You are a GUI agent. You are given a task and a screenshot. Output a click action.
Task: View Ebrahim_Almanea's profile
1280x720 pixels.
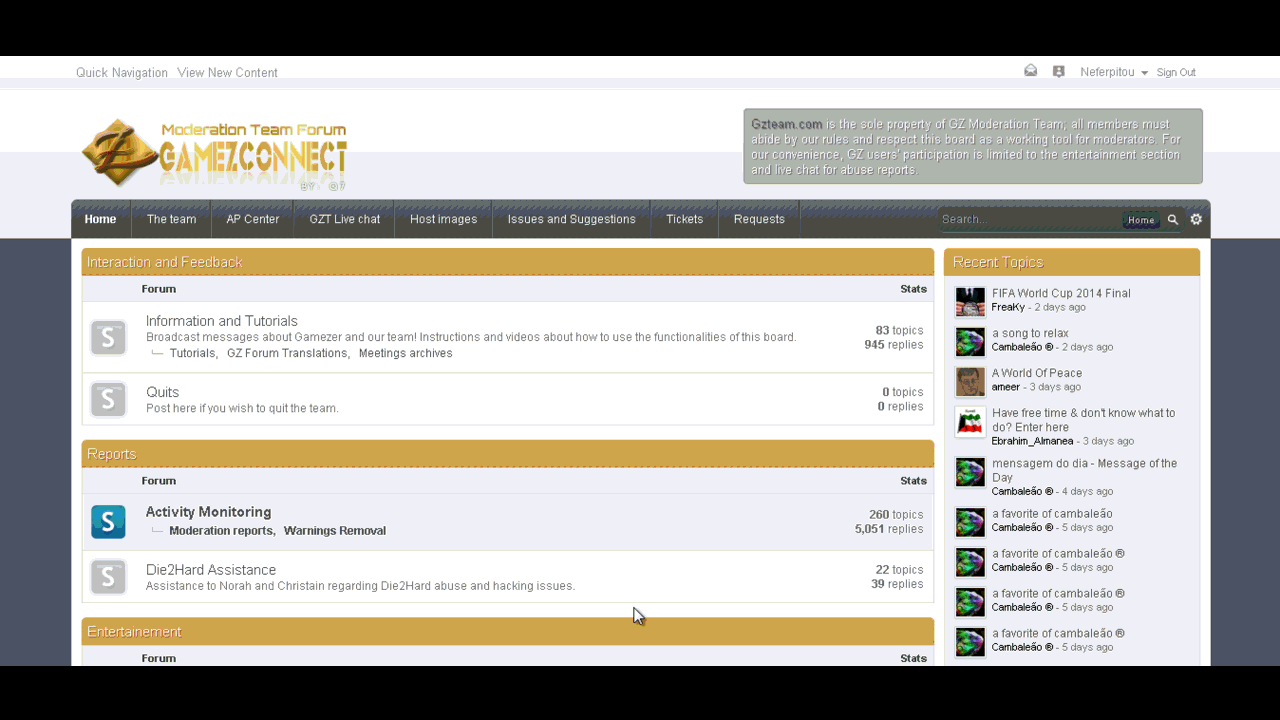(1032, 441)
